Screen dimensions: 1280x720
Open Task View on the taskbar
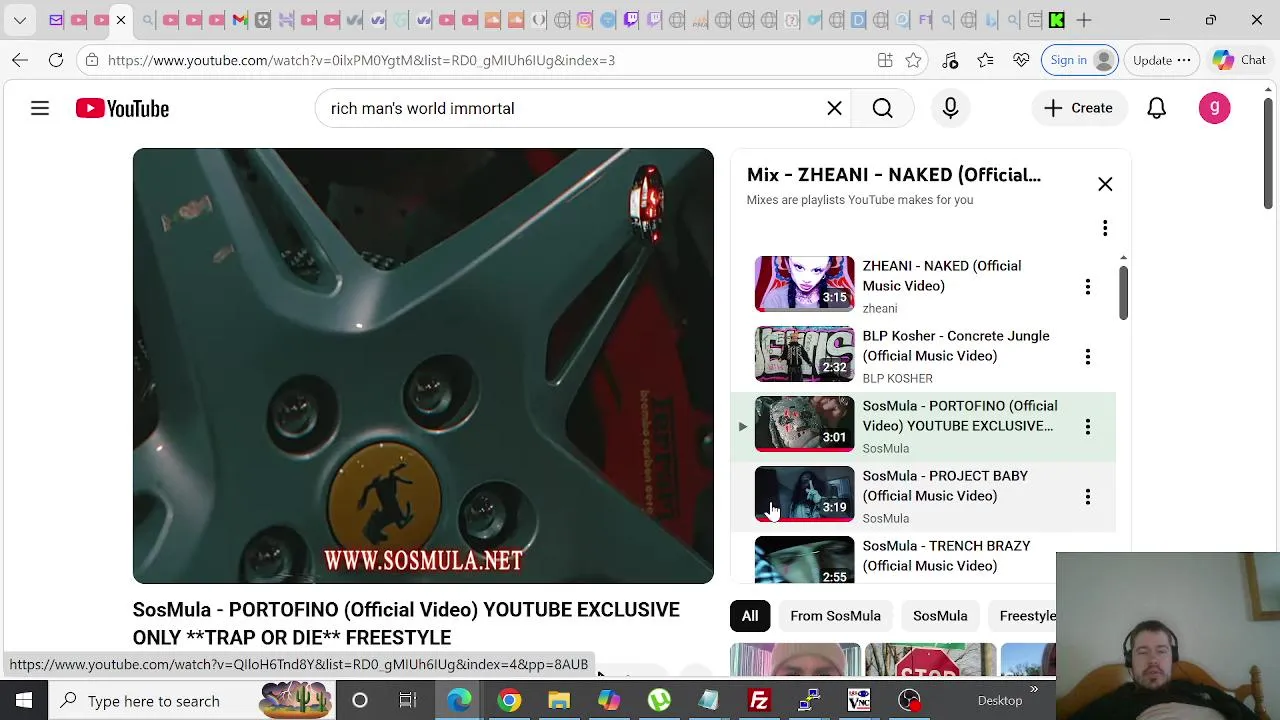(x=408, y=701)
